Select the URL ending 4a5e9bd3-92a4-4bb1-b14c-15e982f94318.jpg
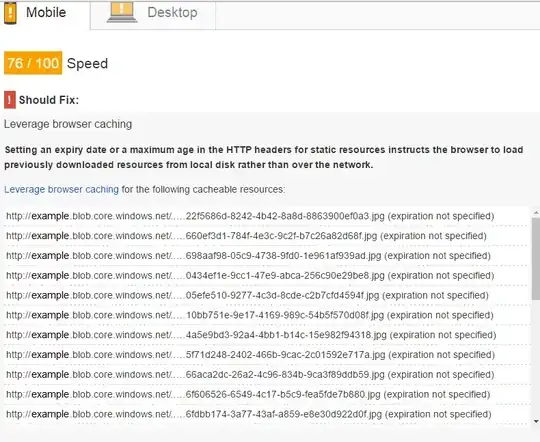Viewport: 540px width, 442px height. tap(251, 335)
